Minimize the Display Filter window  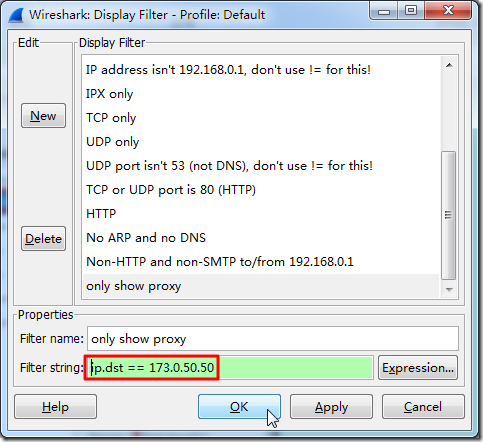(384, 11)
